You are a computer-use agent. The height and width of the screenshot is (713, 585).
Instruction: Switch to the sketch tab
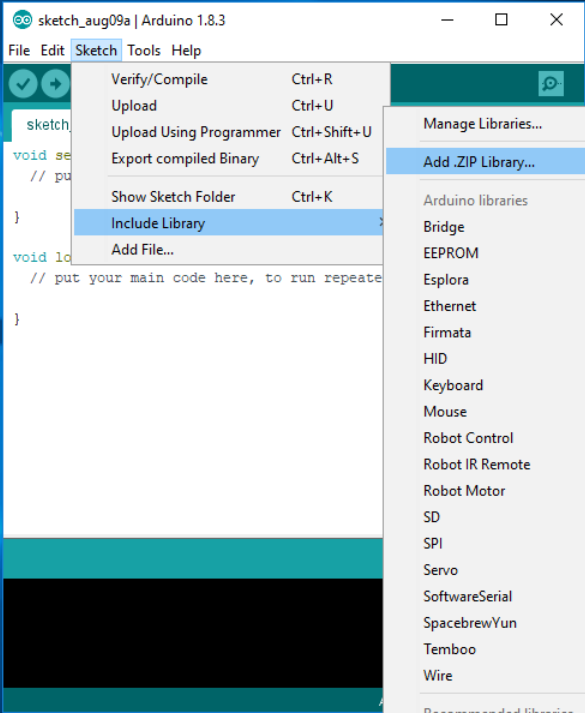point(42,125)
